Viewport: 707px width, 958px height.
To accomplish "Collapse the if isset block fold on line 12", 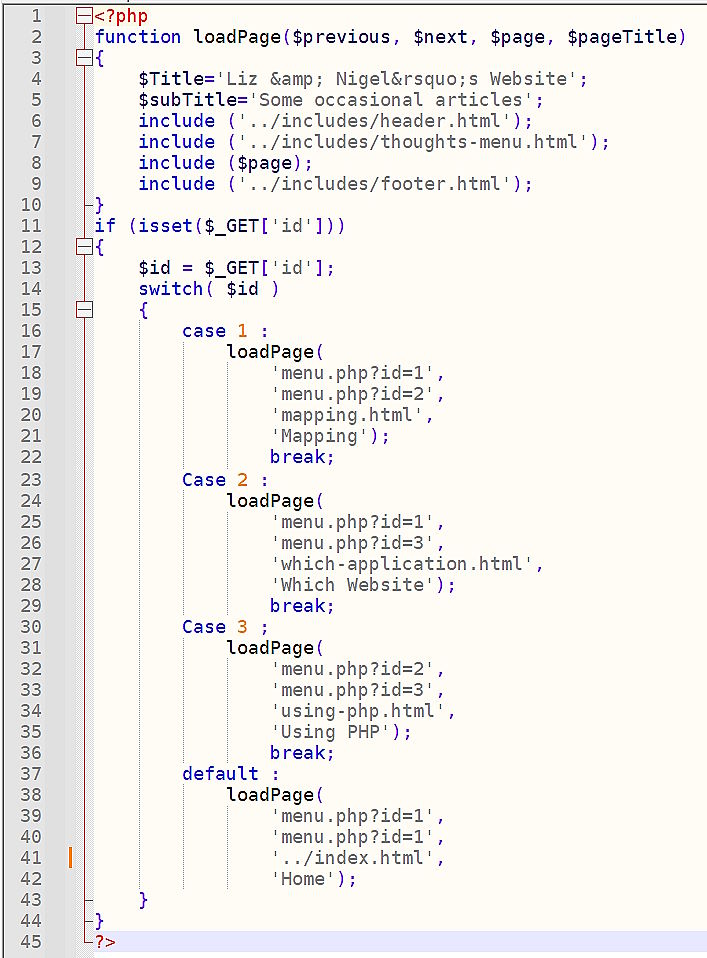I will [84, 247].
